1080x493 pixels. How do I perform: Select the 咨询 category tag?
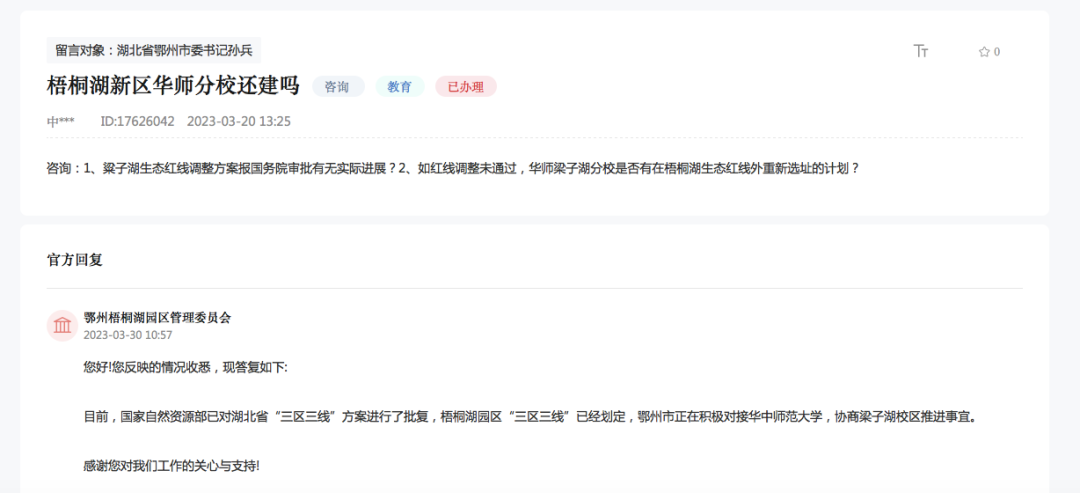click(x=338, y=87)
